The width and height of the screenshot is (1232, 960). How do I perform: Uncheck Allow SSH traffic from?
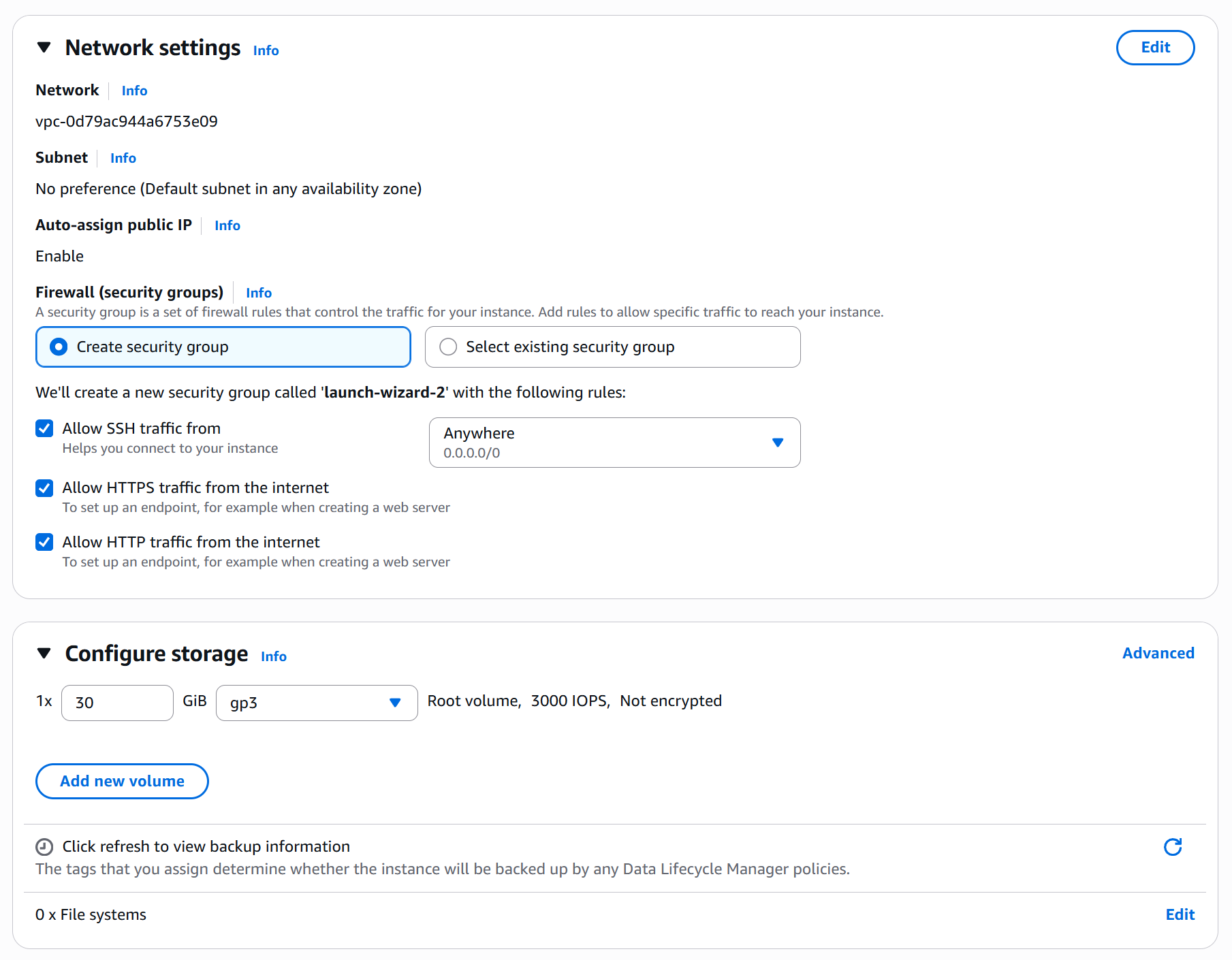(x=45, y=428)
